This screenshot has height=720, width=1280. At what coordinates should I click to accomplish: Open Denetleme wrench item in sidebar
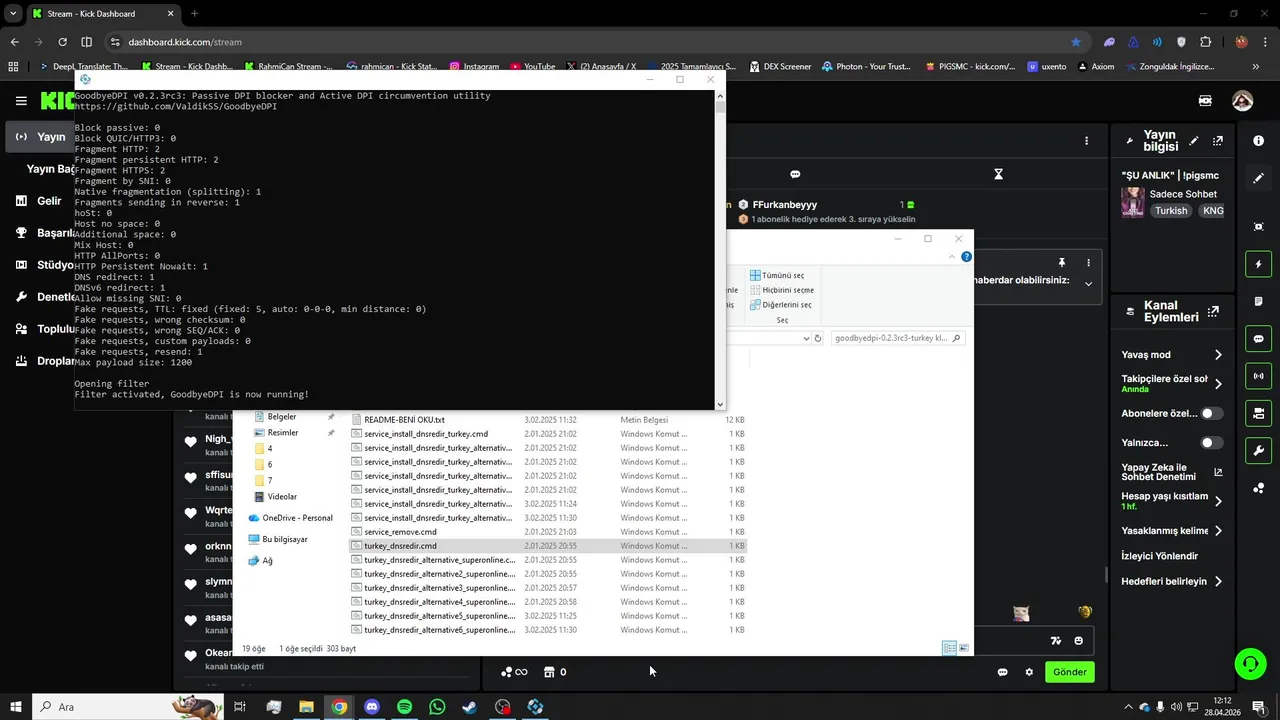(x=44, y=297)
